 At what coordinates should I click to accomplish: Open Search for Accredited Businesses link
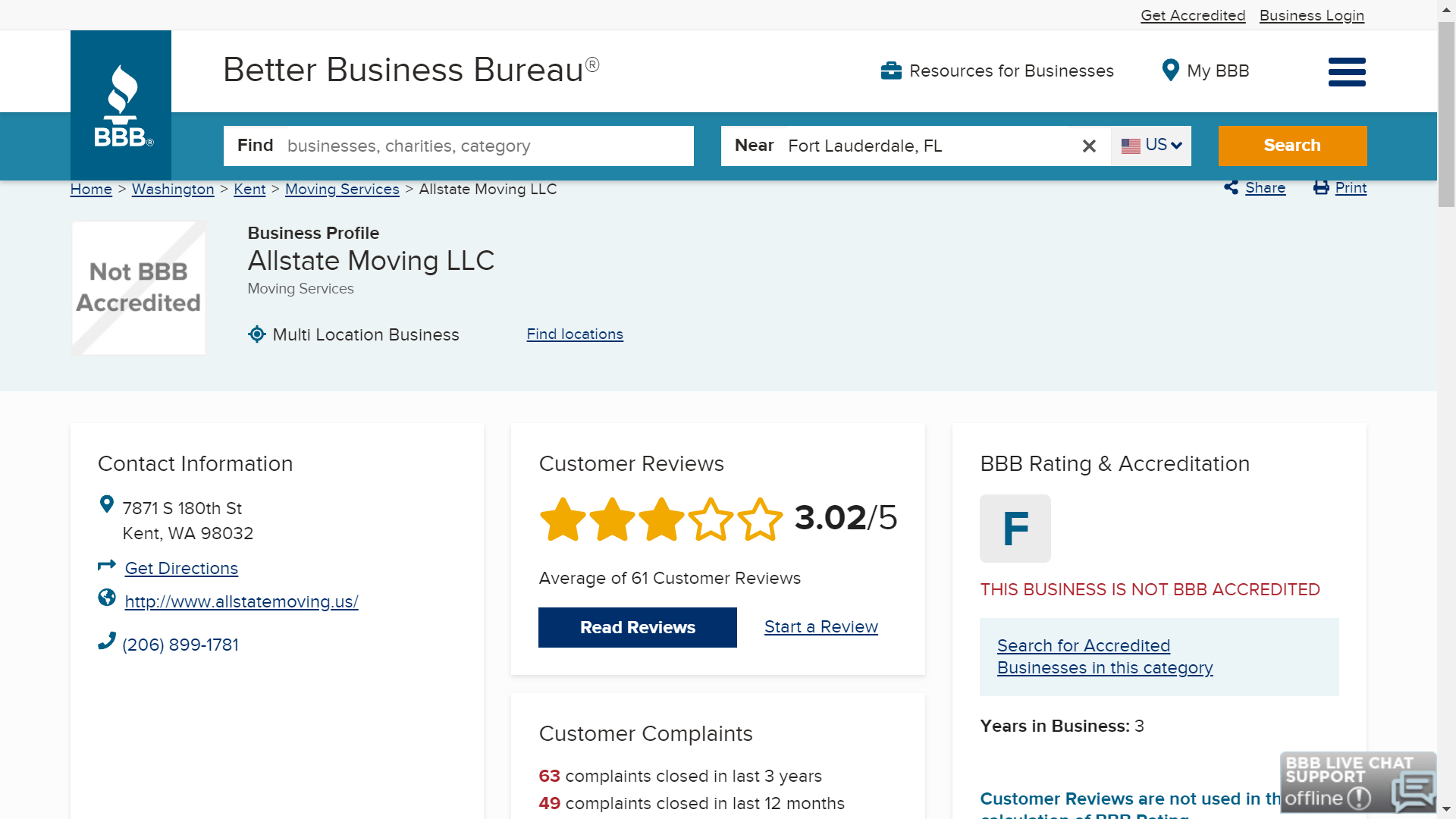pyautogui.click(x=1105, y=657)
